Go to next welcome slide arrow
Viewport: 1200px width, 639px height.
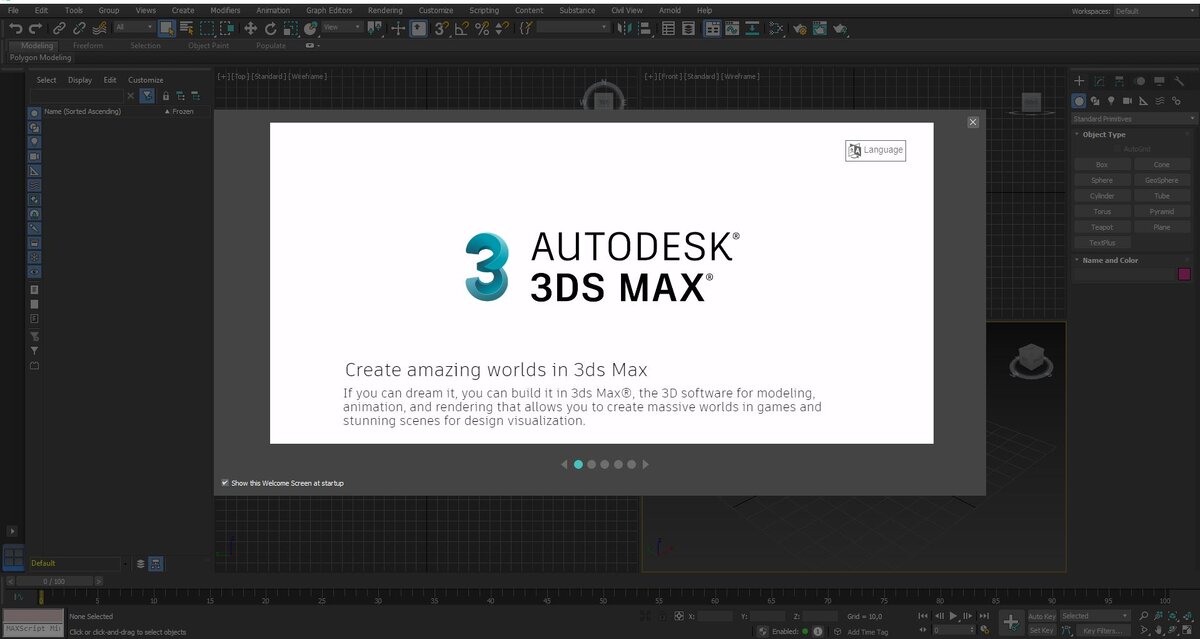[x=646, y=464]
